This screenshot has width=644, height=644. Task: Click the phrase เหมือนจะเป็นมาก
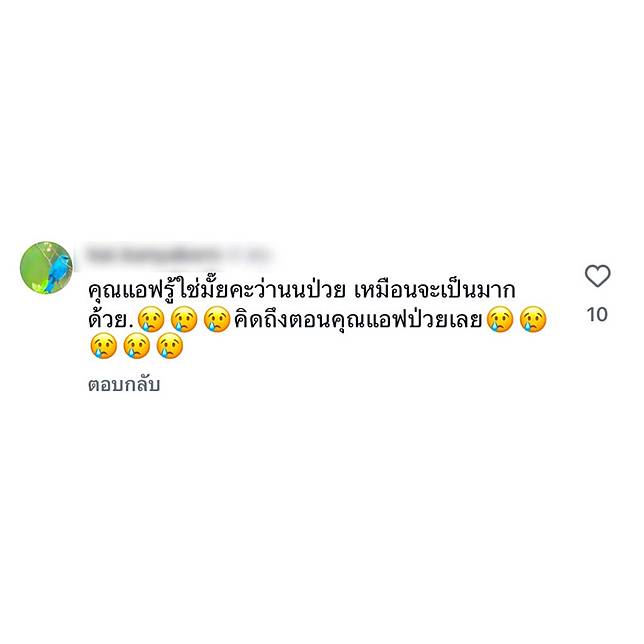coord(435,290)
